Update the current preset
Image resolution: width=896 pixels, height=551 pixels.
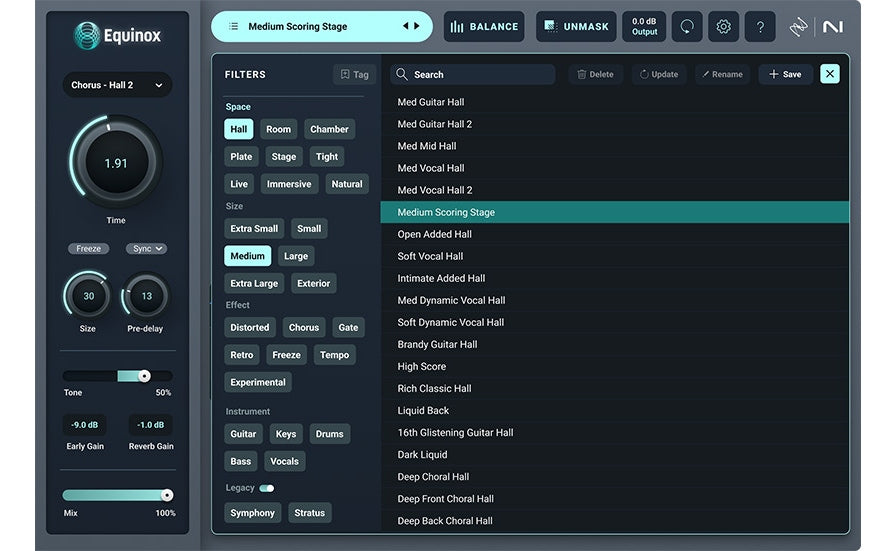tap(659, 74)
